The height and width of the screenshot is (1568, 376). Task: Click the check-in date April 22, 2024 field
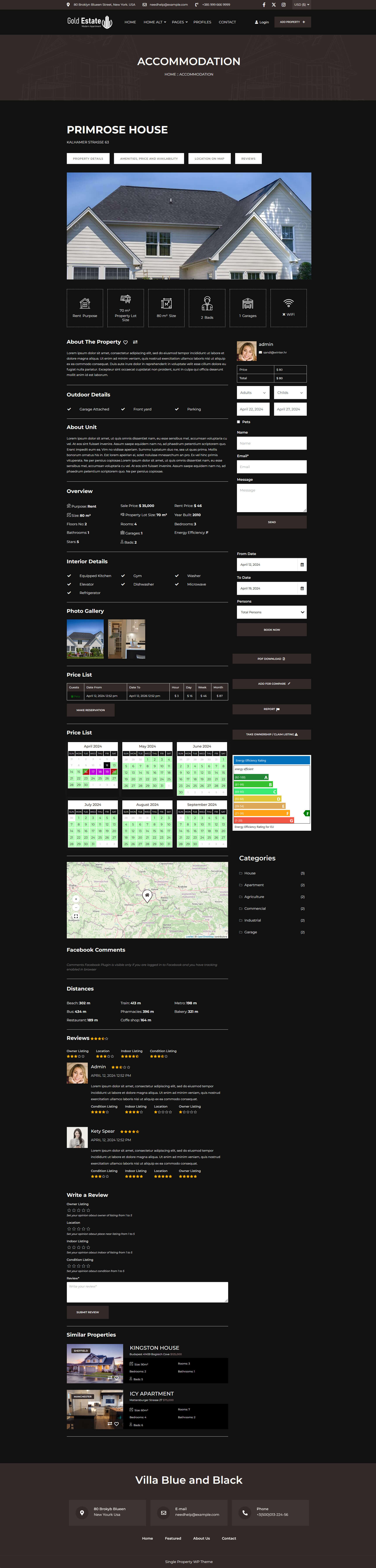point(253,409)
